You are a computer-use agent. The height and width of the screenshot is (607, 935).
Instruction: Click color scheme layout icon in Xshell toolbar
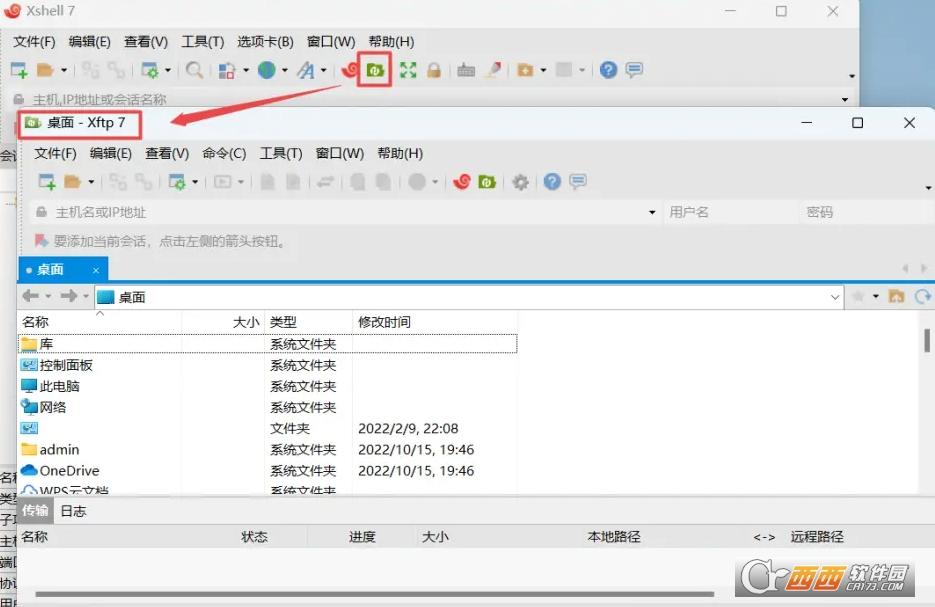pyautogui.click(x=227, y=70)
